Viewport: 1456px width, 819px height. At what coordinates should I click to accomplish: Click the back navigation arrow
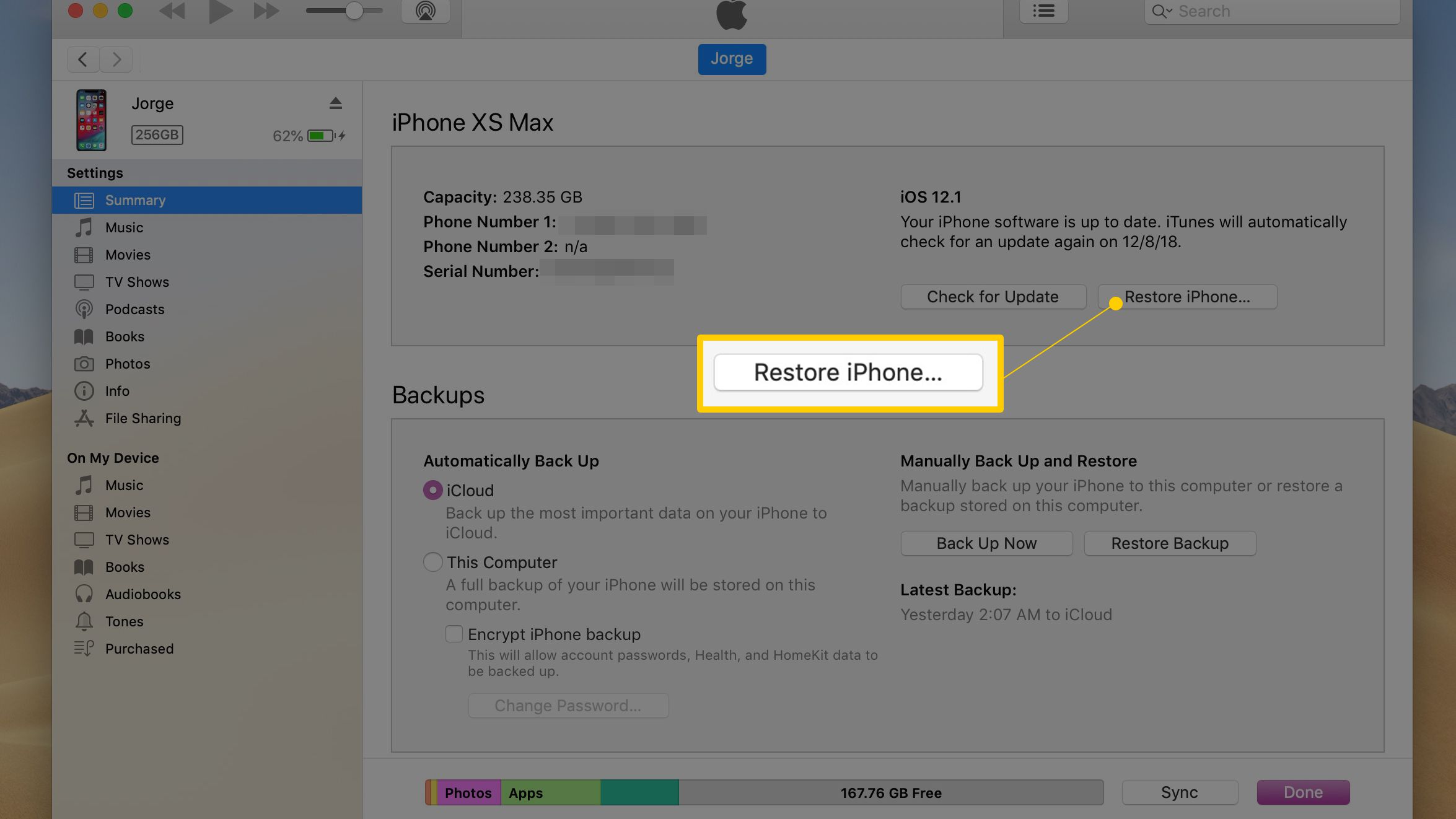click(83, 57)
